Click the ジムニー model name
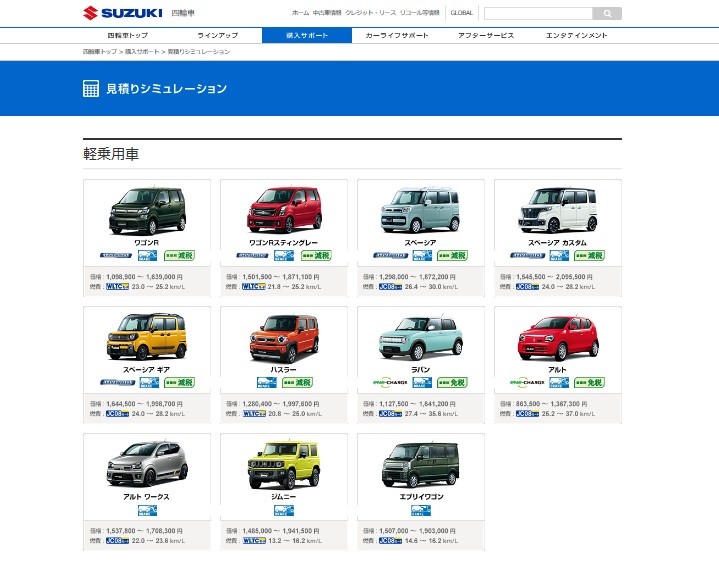Viewport: 719px width, 573px height. pos(283,497)
